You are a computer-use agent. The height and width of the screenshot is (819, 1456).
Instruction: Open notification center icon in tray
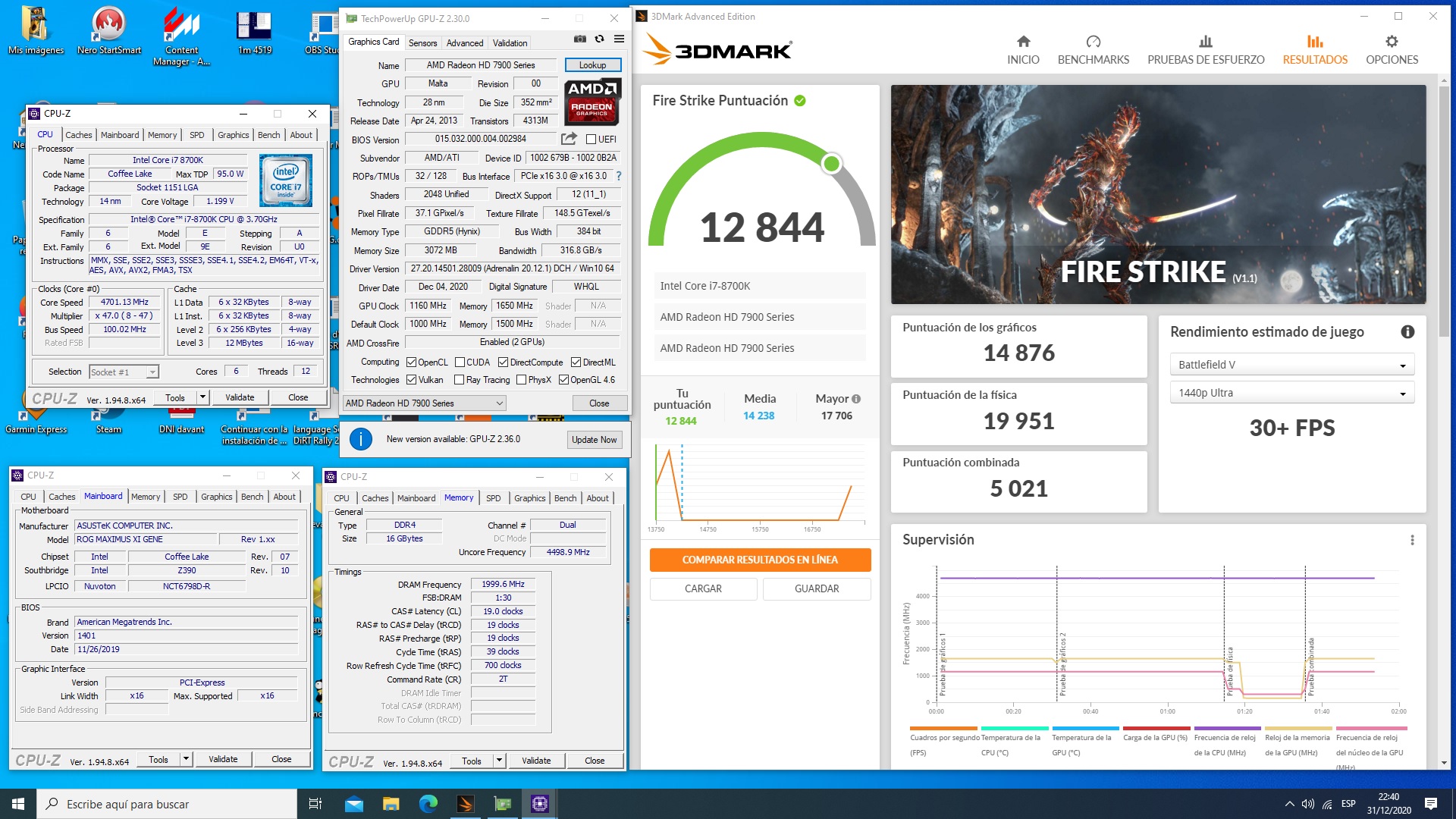[1430, 804]
